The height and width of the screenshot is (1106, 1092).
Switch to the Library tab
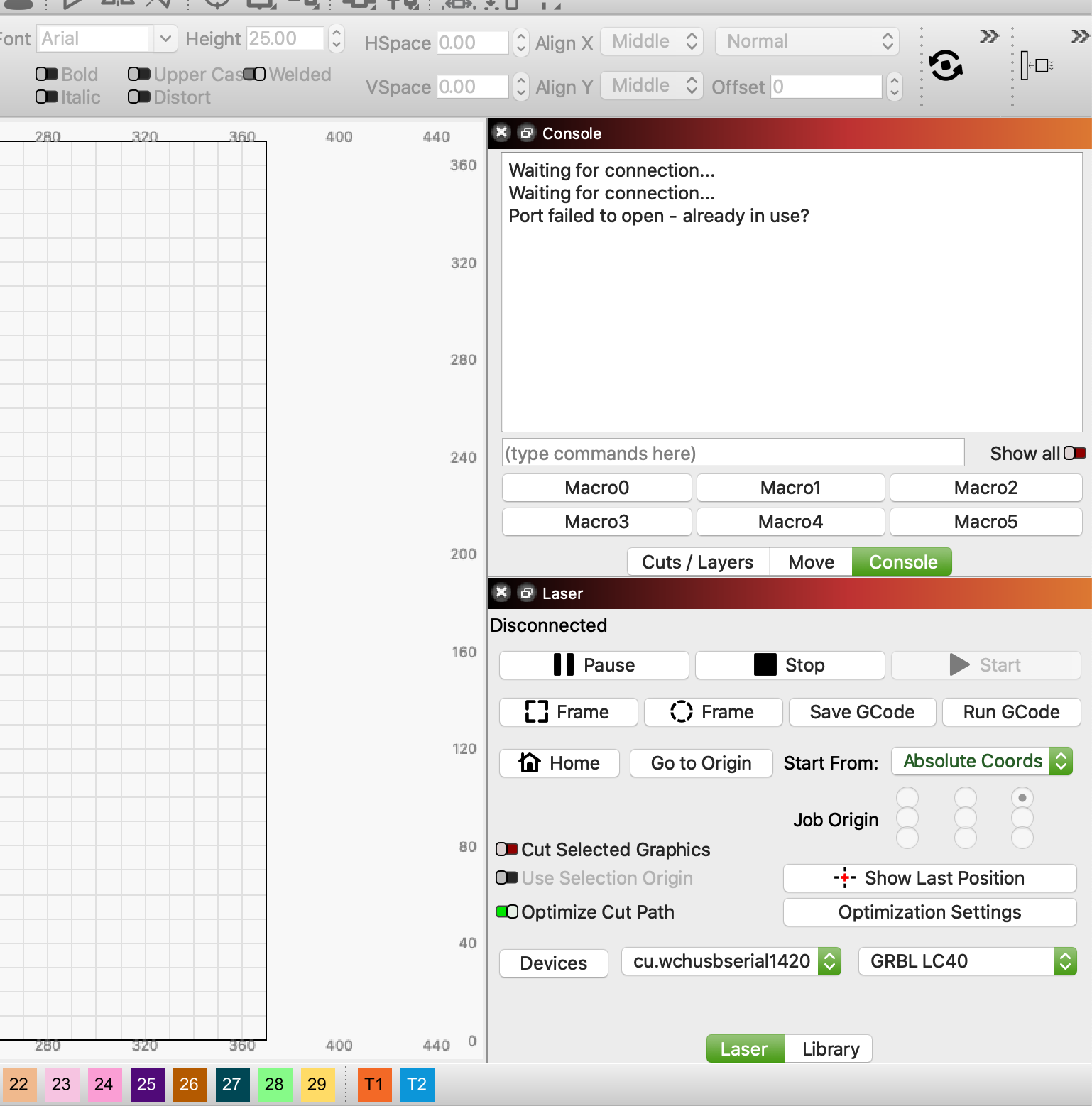830,1049
